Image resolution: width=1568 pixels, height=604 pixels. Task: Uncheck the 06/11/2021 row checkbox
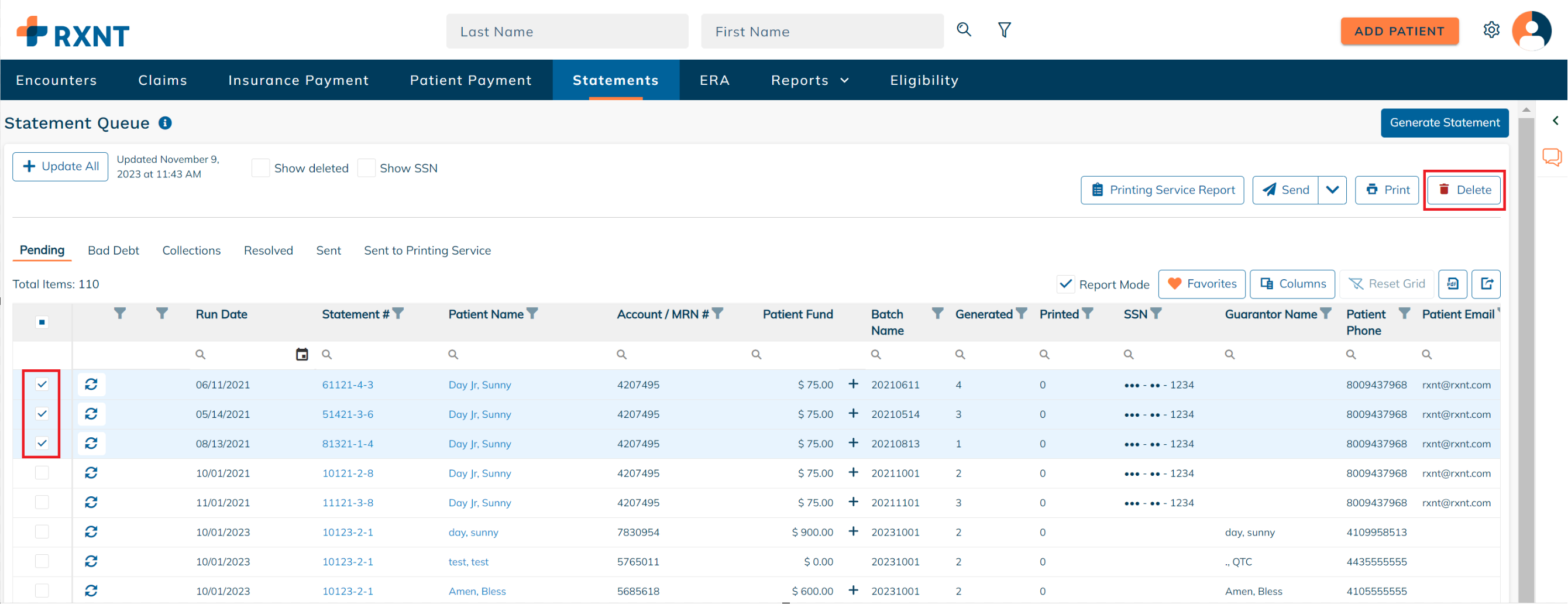click(42, 384)
